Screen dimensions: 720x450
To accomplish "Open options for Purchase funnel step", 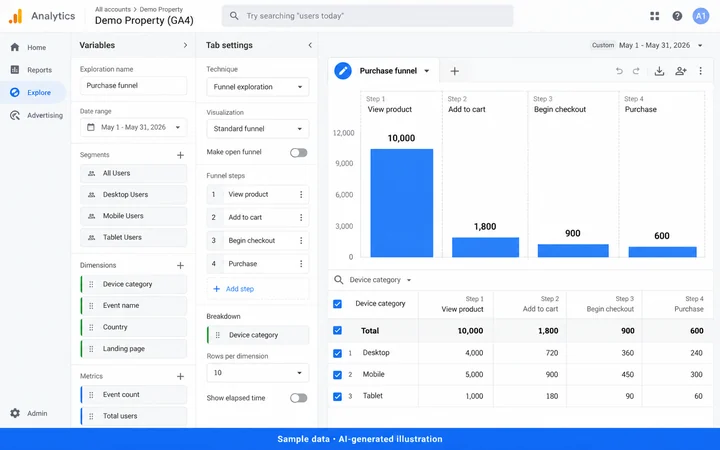I will (301, 264).
